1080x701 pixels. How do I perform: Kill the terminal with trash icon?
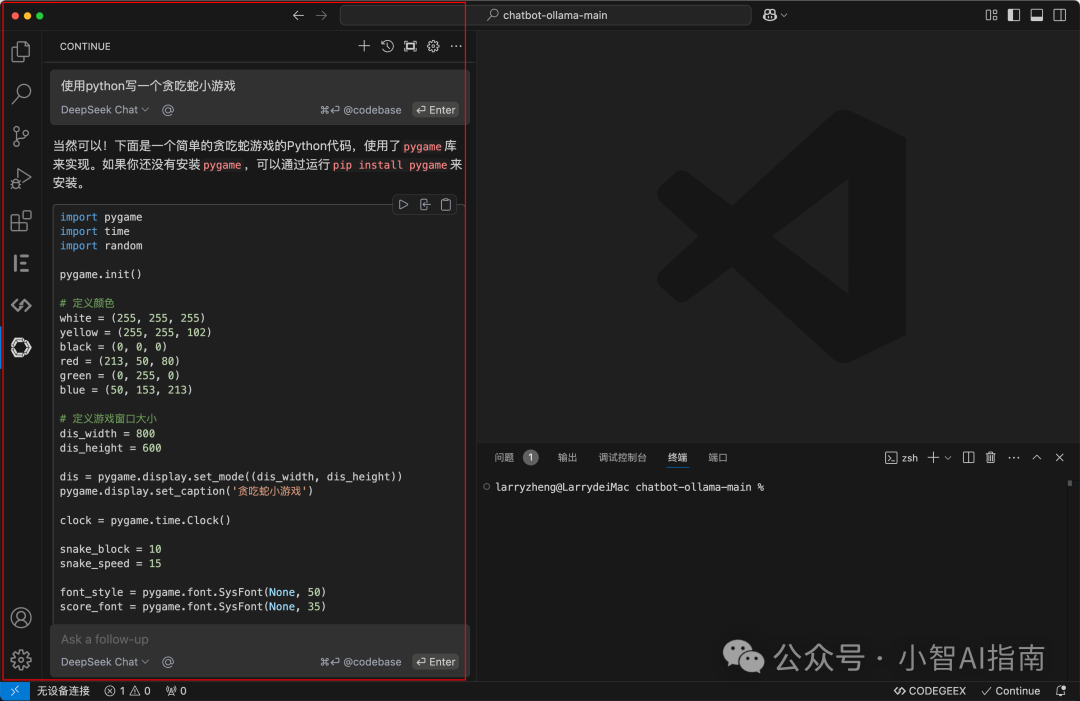[x=991, y=457]
